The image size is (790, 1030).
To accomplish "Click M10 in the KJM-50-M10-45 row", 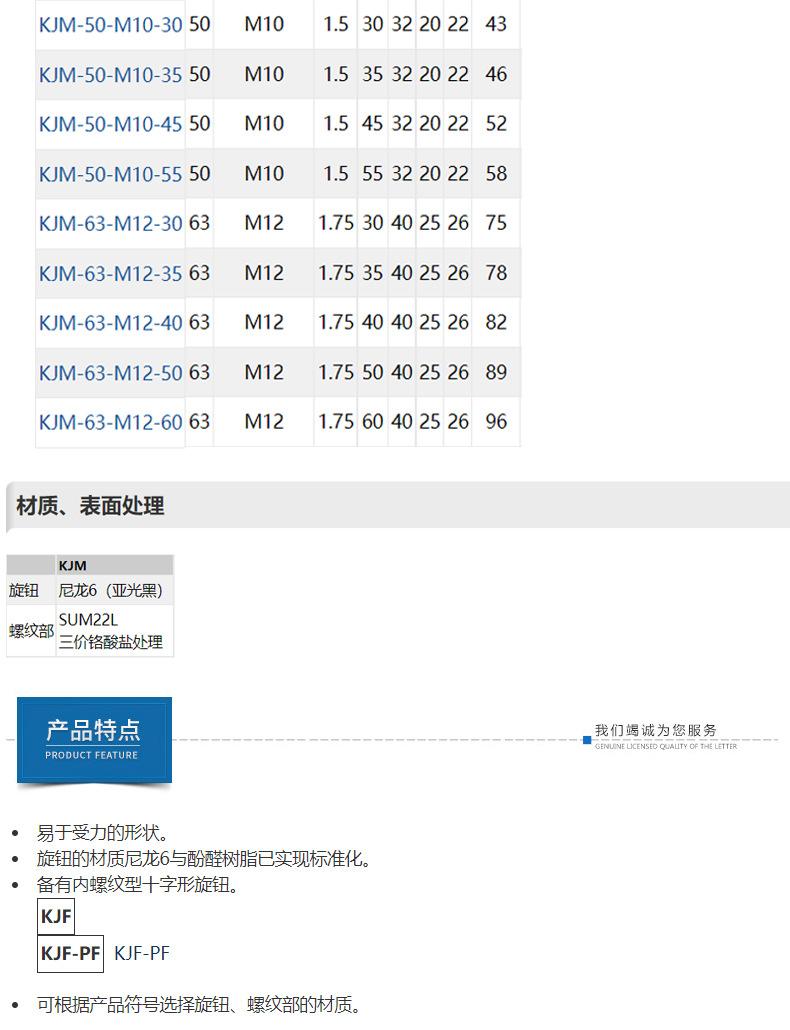I will pos(264,123).
